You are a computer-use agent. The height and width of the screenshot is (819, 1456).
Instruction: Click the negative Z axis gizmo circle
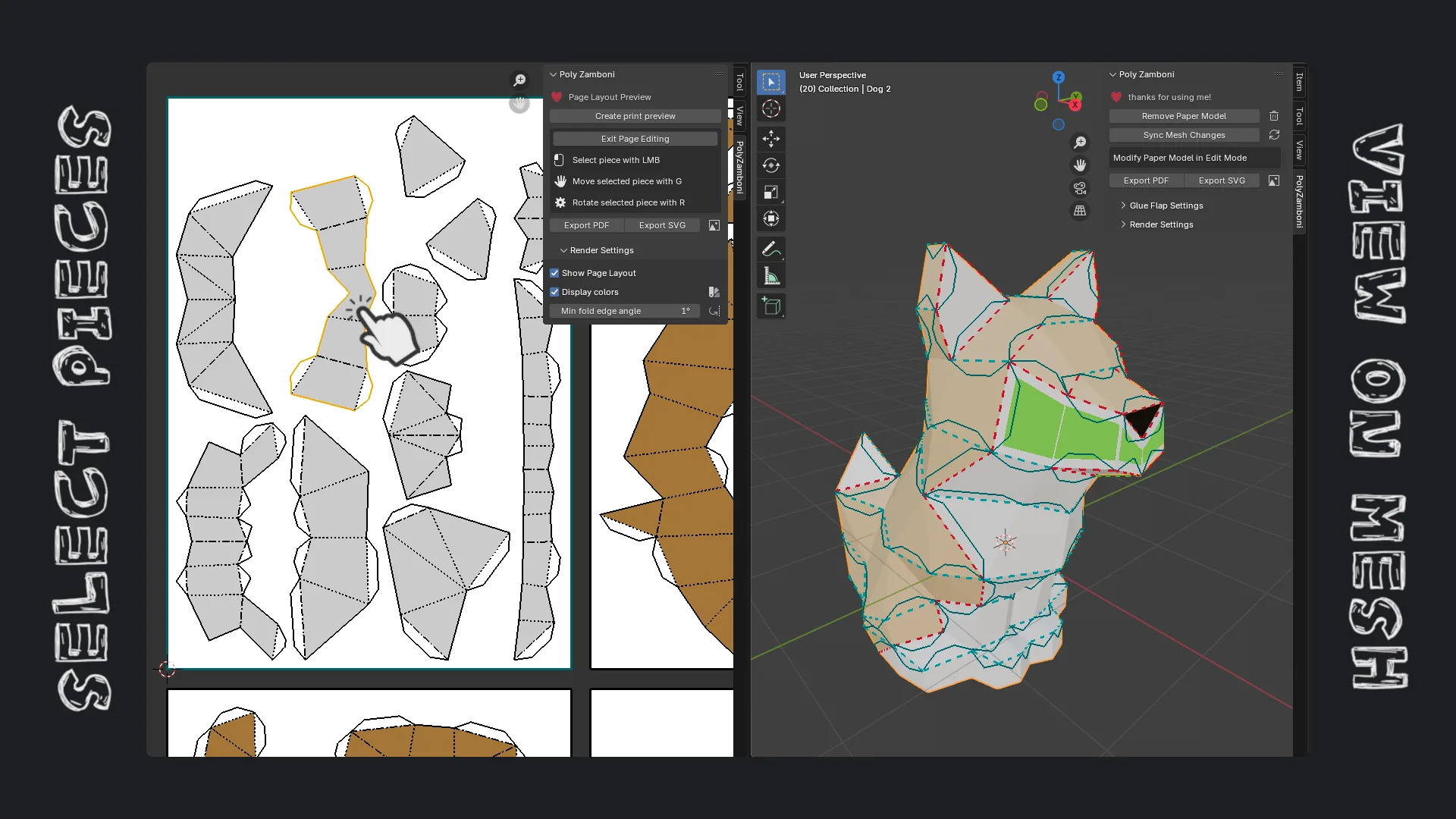coord(1059,124)
